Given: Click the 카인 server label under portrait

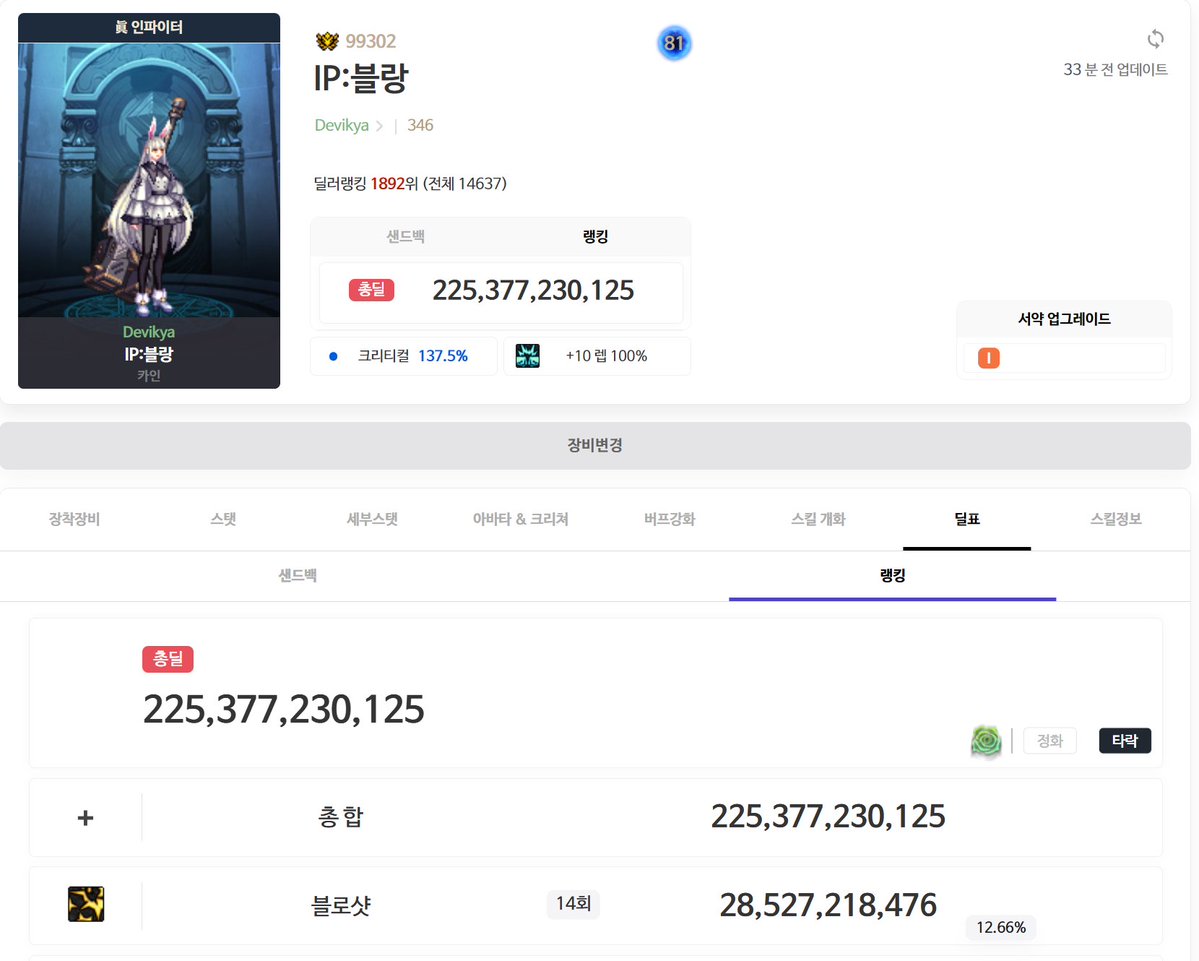Looking at the screenshot, I should [149, 375].
